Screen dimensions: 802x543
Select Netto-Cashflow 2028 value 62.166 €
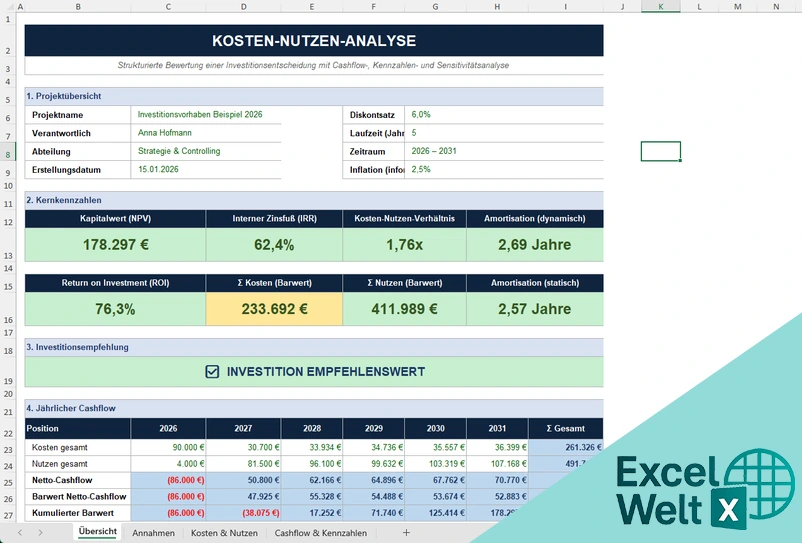coord(312,480)
